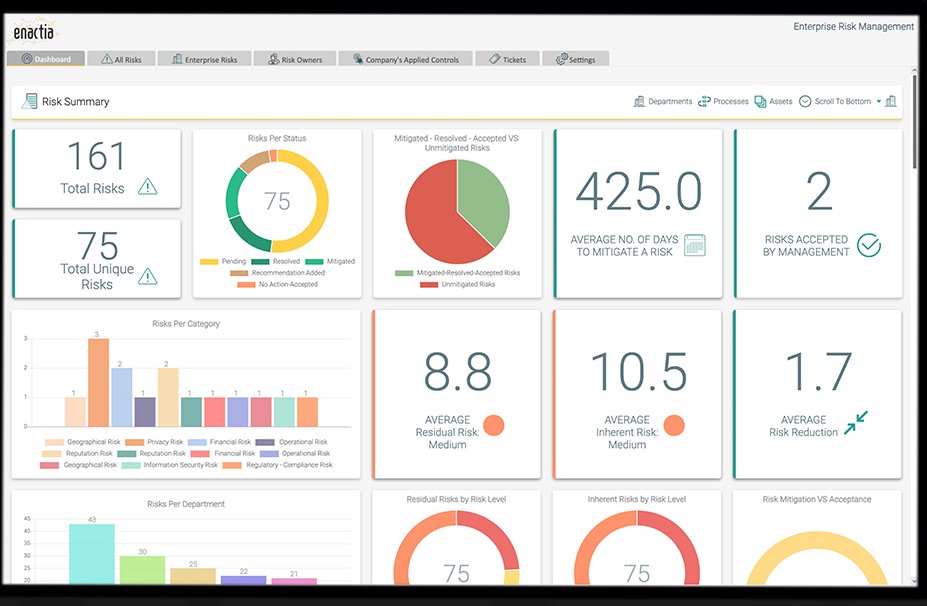Click calendar icon in Average Days to Mitigate card
This screenshot has height=606, width=927.
coord(695,245)
